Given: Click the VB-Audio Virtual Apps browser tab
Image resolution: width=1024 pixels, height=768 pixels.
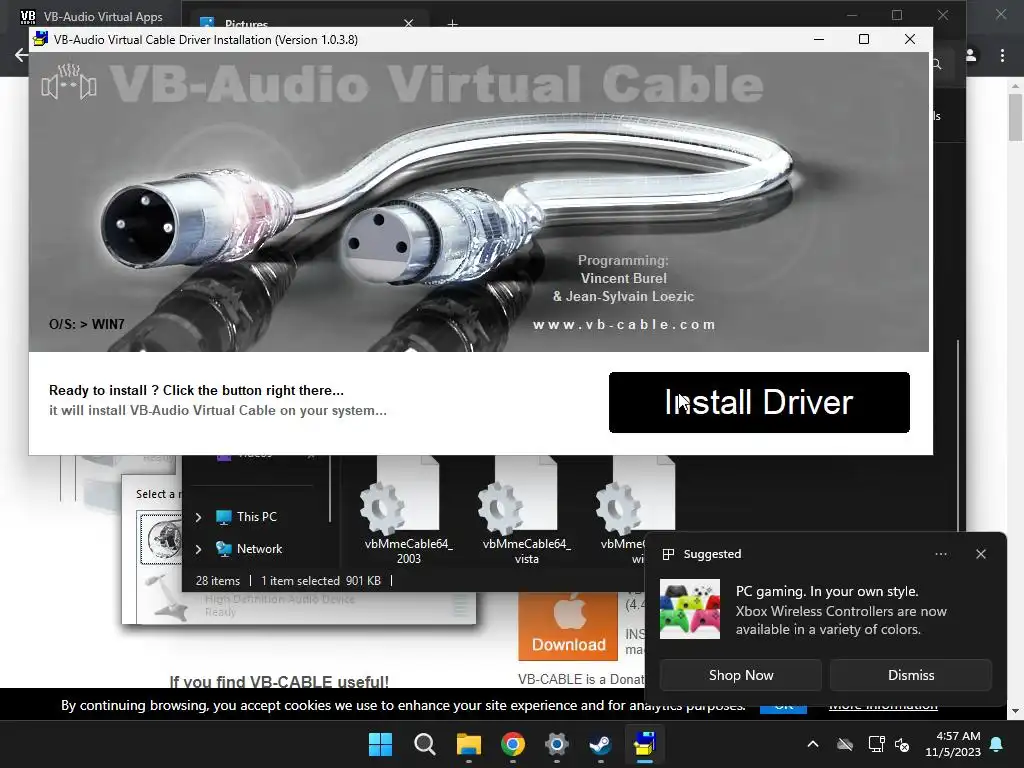Looking at the screenshot, I should (x=91, y=16).
